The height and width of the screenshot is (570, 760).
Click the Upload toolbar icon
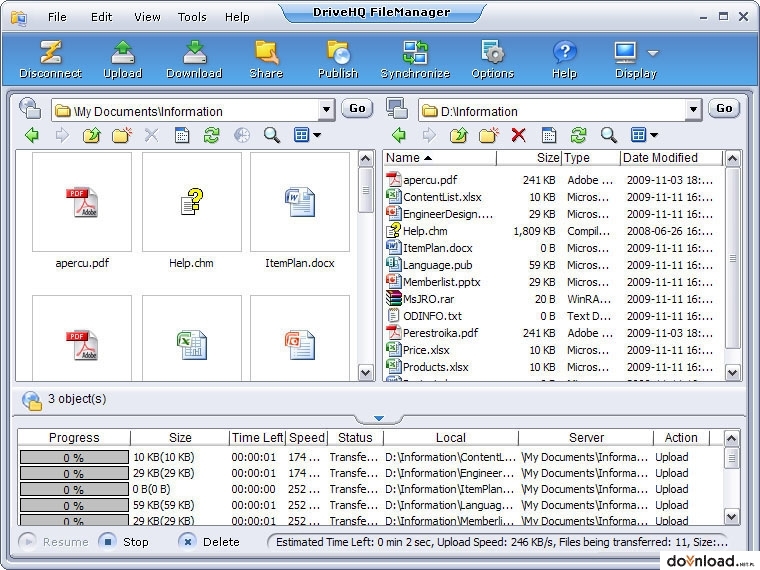[123, 59]
